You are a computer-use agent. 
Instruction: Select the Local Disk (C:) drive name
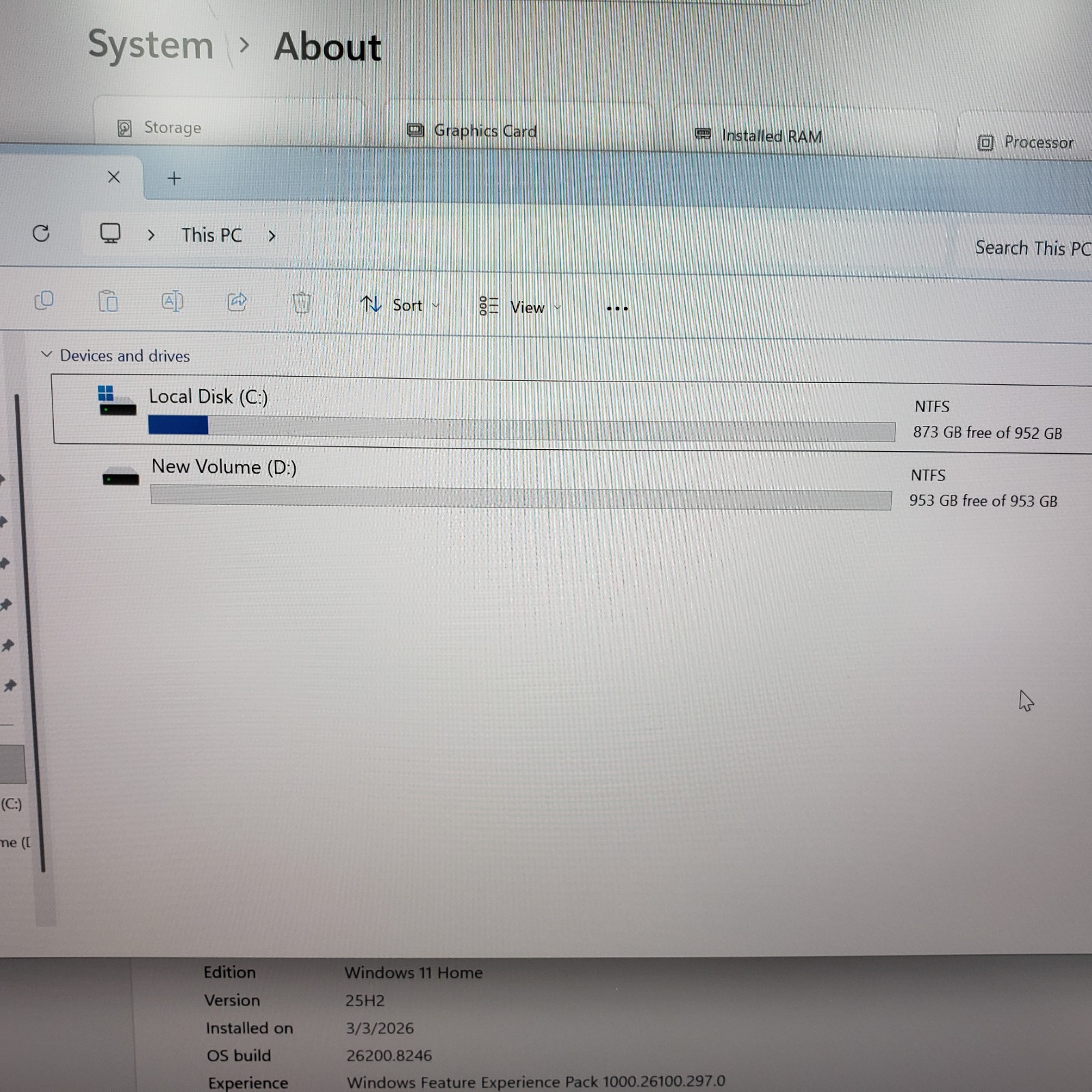point(208,397)
